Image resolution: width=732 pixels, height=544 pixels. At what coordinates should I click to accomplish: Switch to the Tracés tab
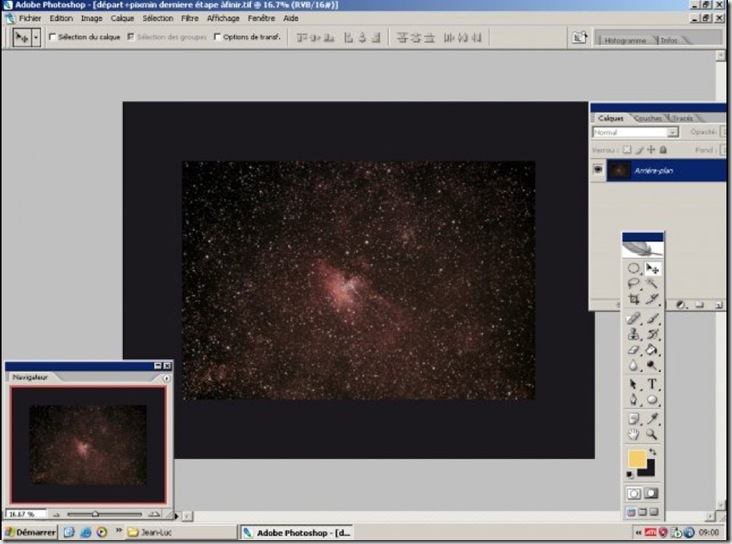coord(683,118)
